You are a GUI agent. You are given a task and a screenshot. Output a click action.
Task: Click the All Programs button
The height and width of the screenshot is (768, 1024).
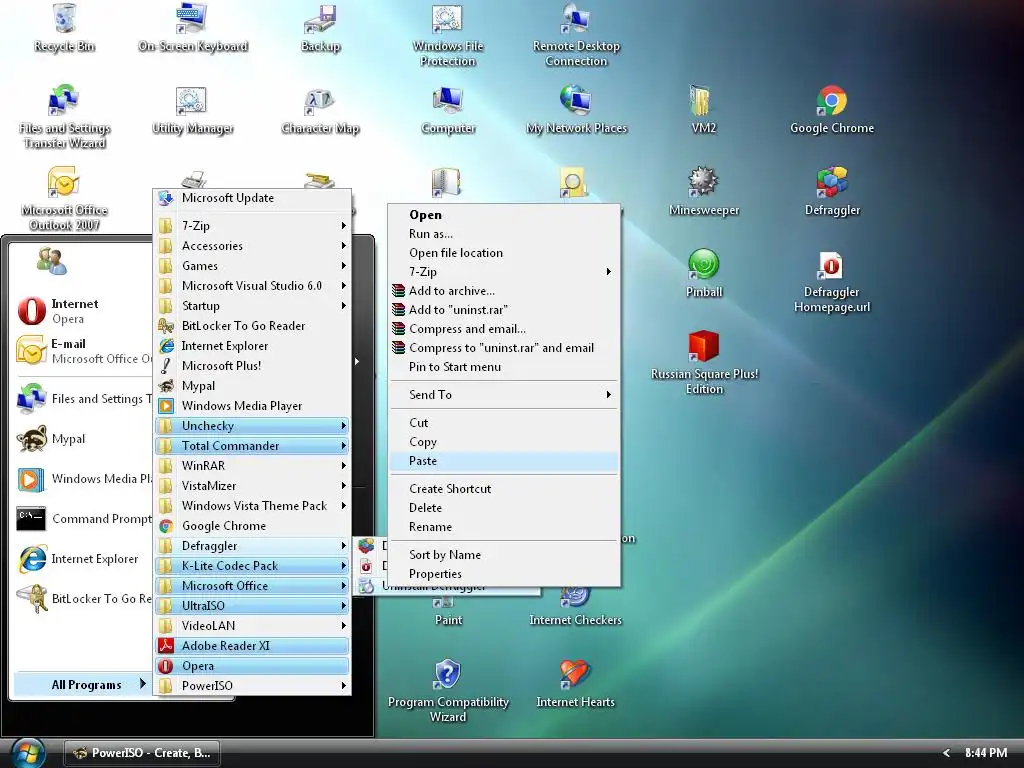click(x=82, y=684)
